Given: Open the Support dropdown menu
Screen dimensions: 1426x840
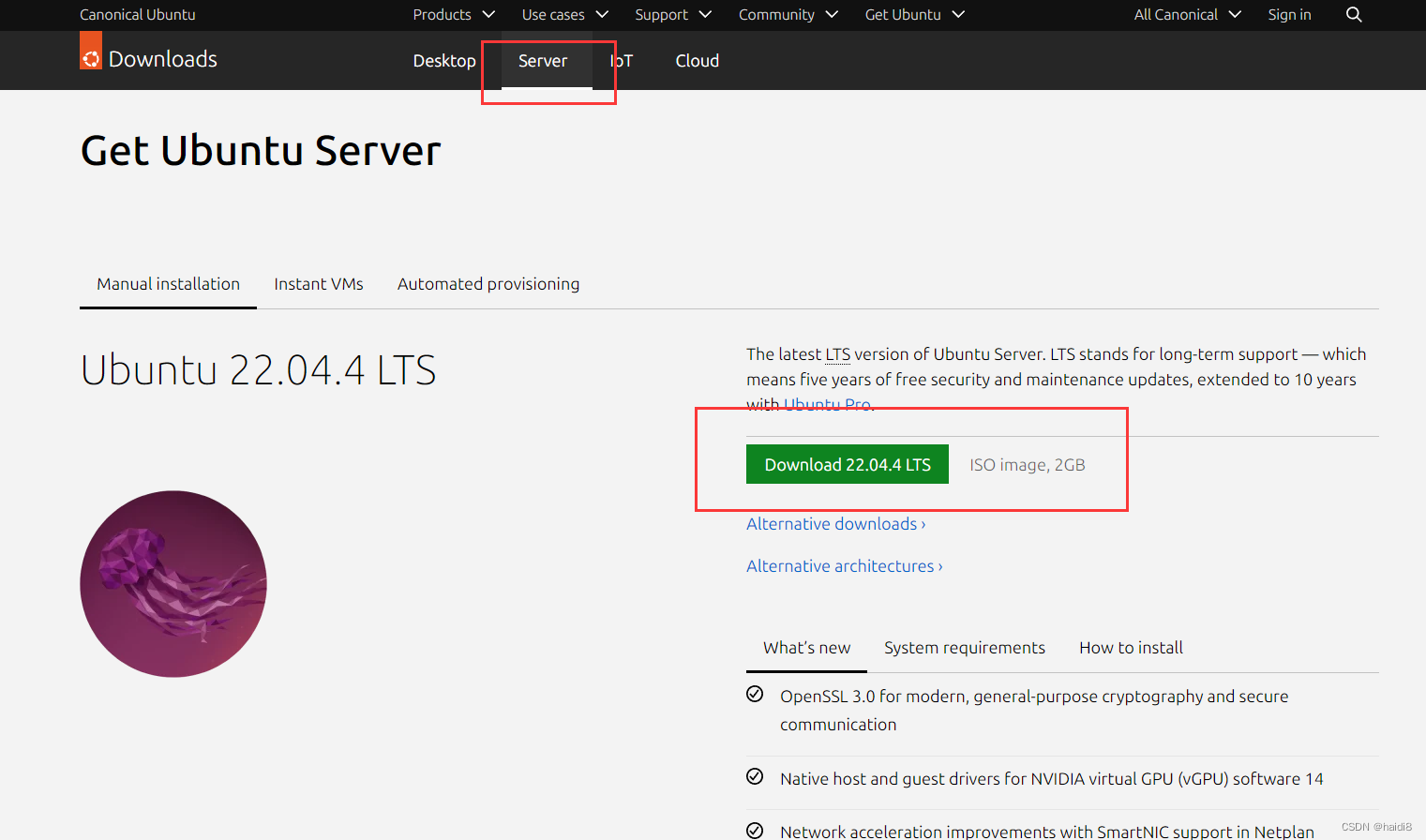Looking at the screenshot, I should 673,15.
